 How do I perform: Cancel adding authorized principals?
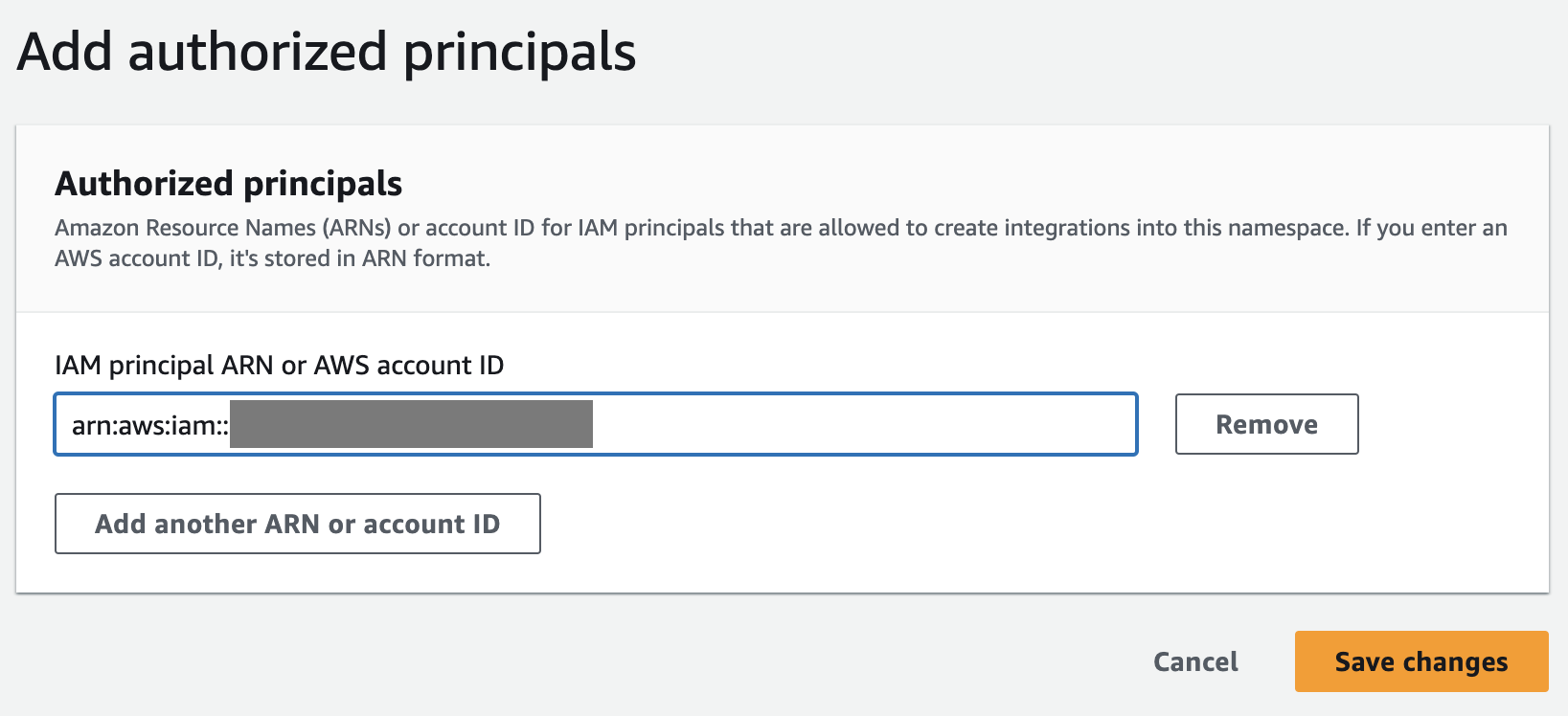1195,661
